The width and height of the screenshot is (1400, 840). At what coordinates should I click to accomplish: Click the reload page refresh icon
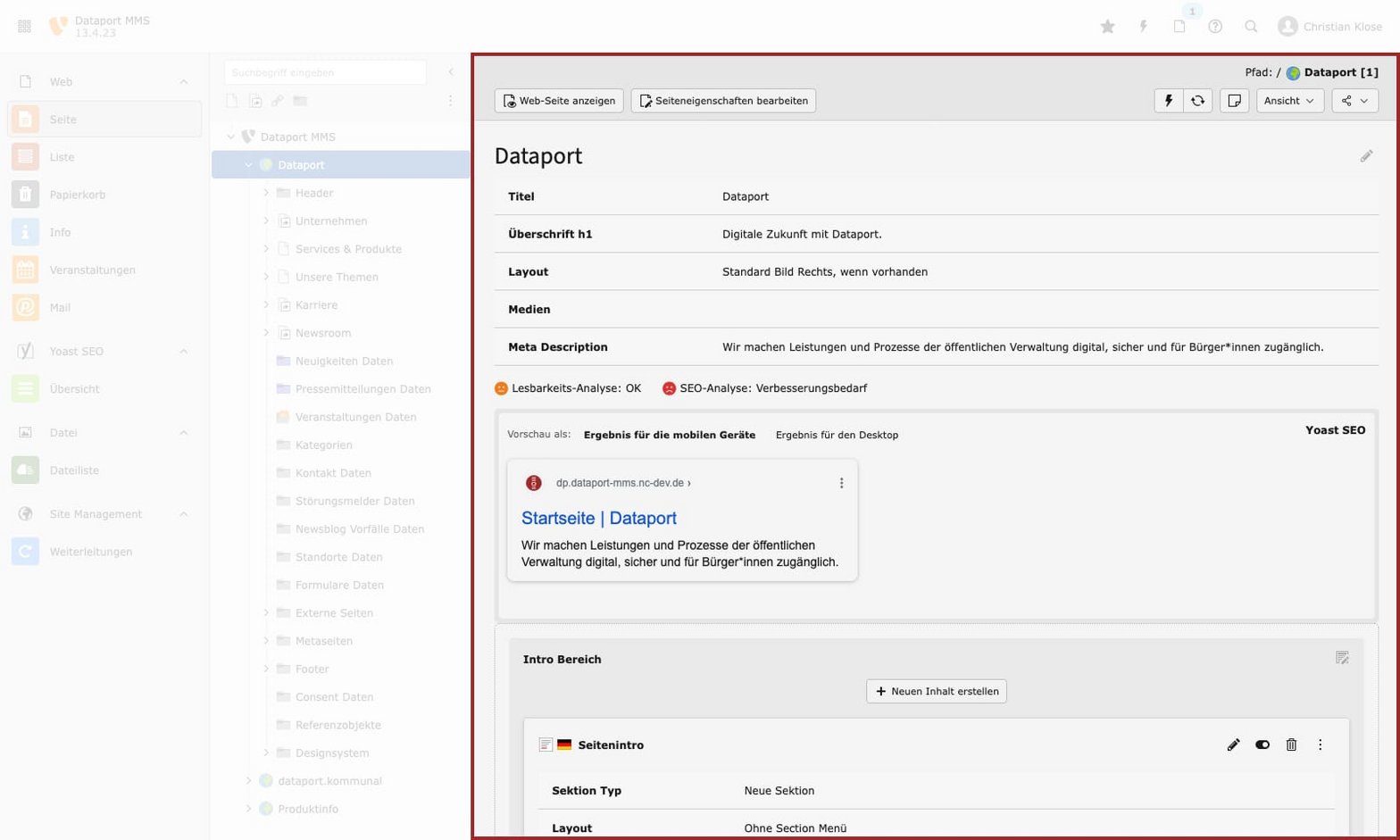tap(1197, 101)
